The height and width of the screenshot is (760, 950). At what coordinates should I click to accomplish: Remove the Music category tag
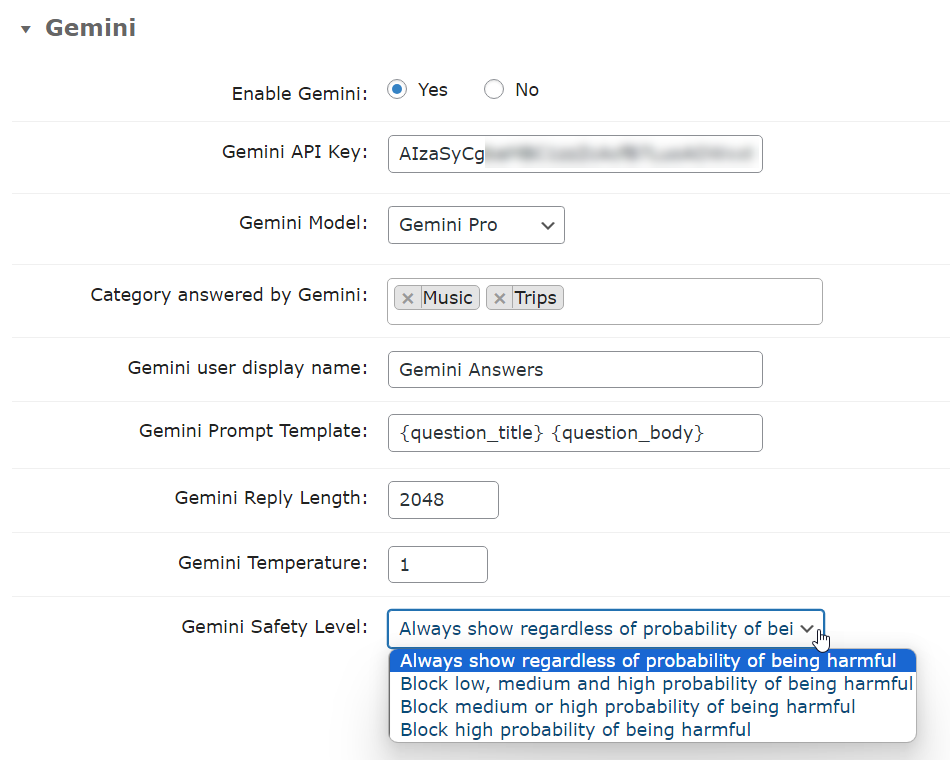[408, 298]
